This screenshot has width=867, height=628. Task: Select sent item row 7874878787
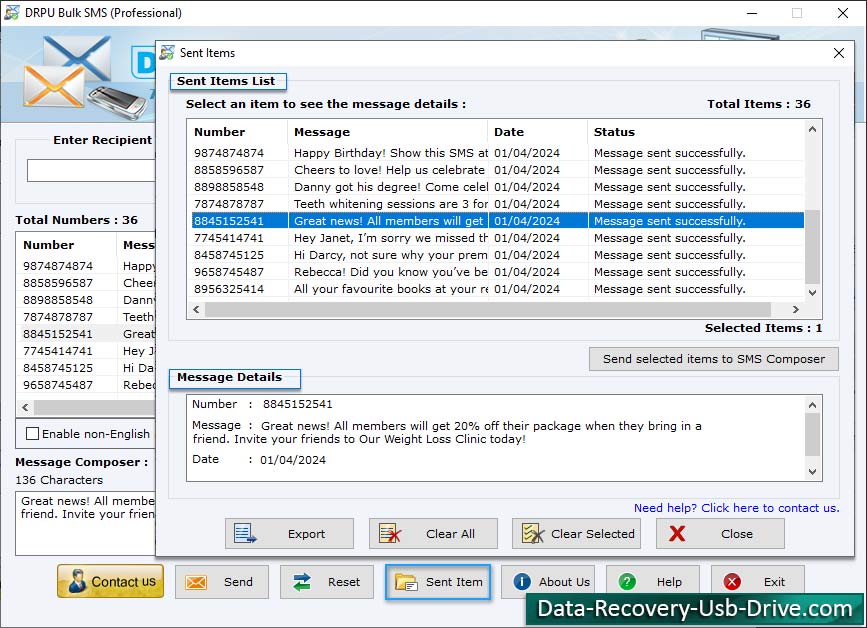pos(498,204)
